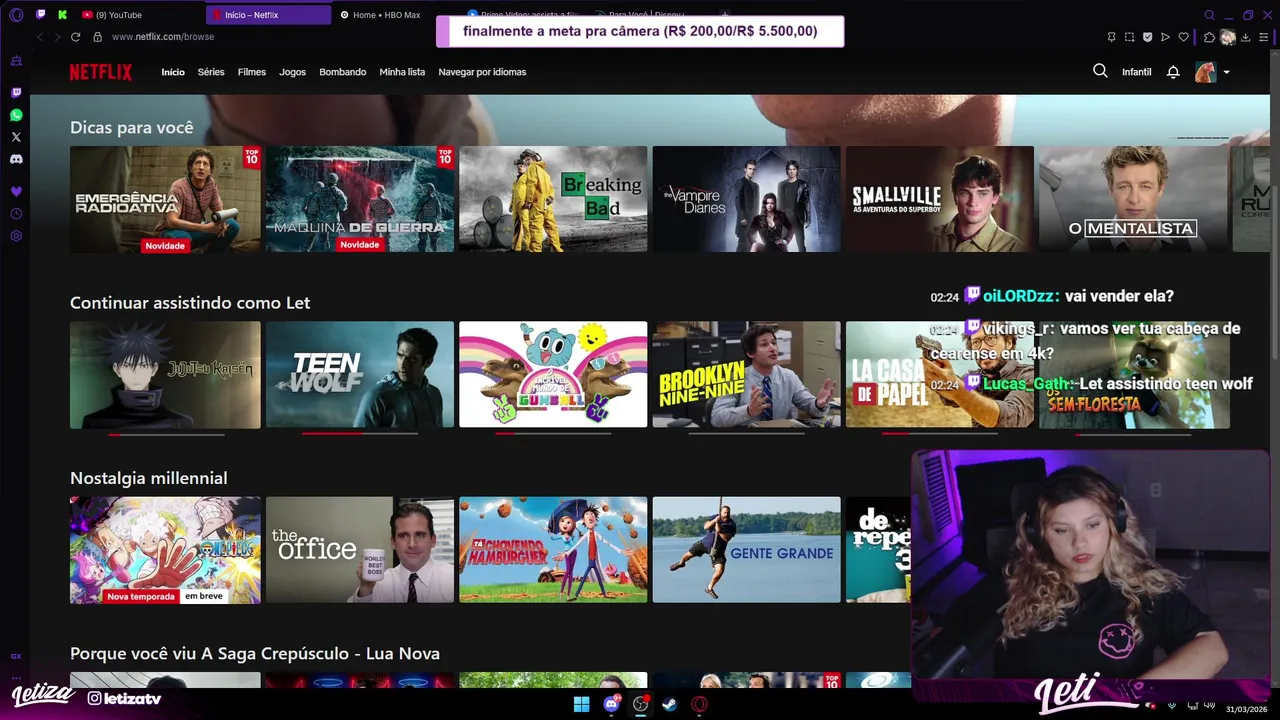Click the netflix.com/browse address bar
Viewport: 1280px width, 720px height.
163,37
